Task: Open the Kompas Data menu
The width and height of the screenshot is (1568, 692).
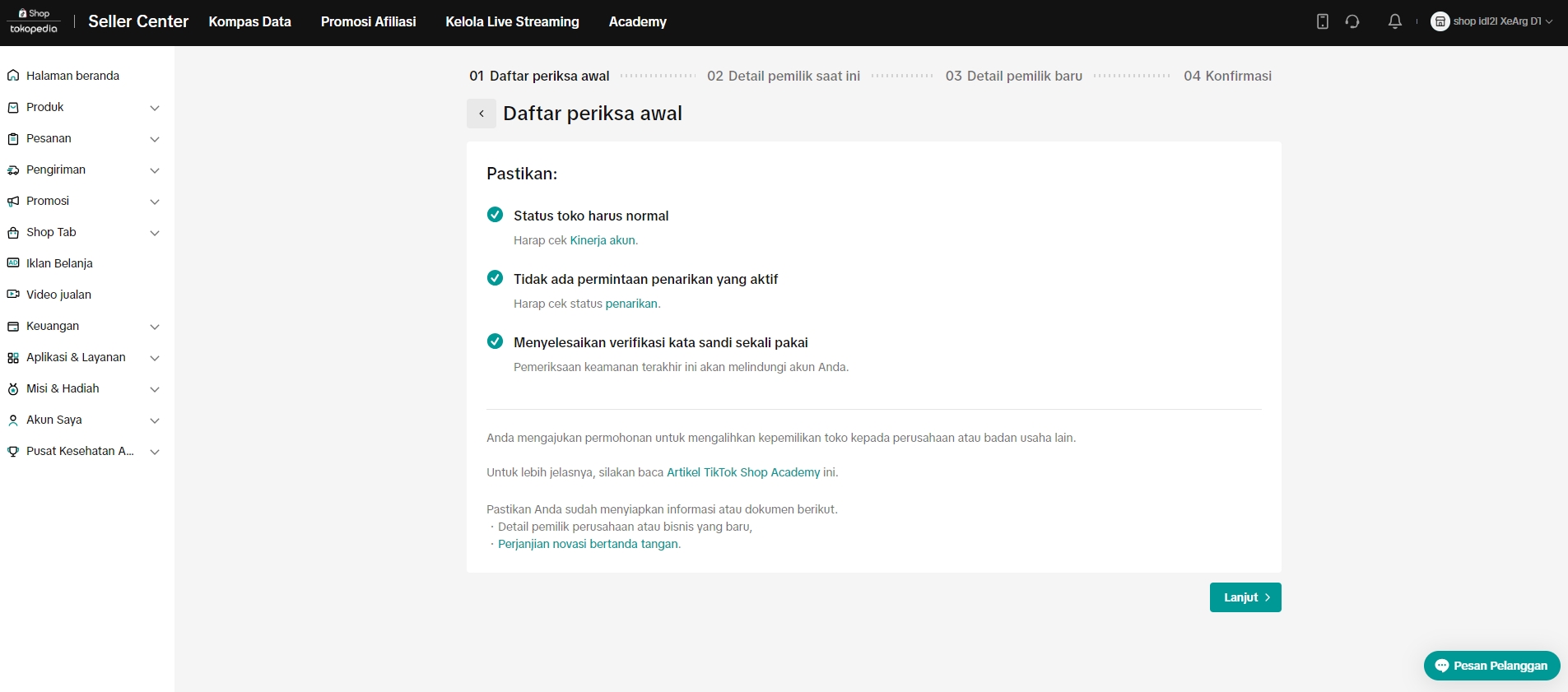Action: pos(249,21)
